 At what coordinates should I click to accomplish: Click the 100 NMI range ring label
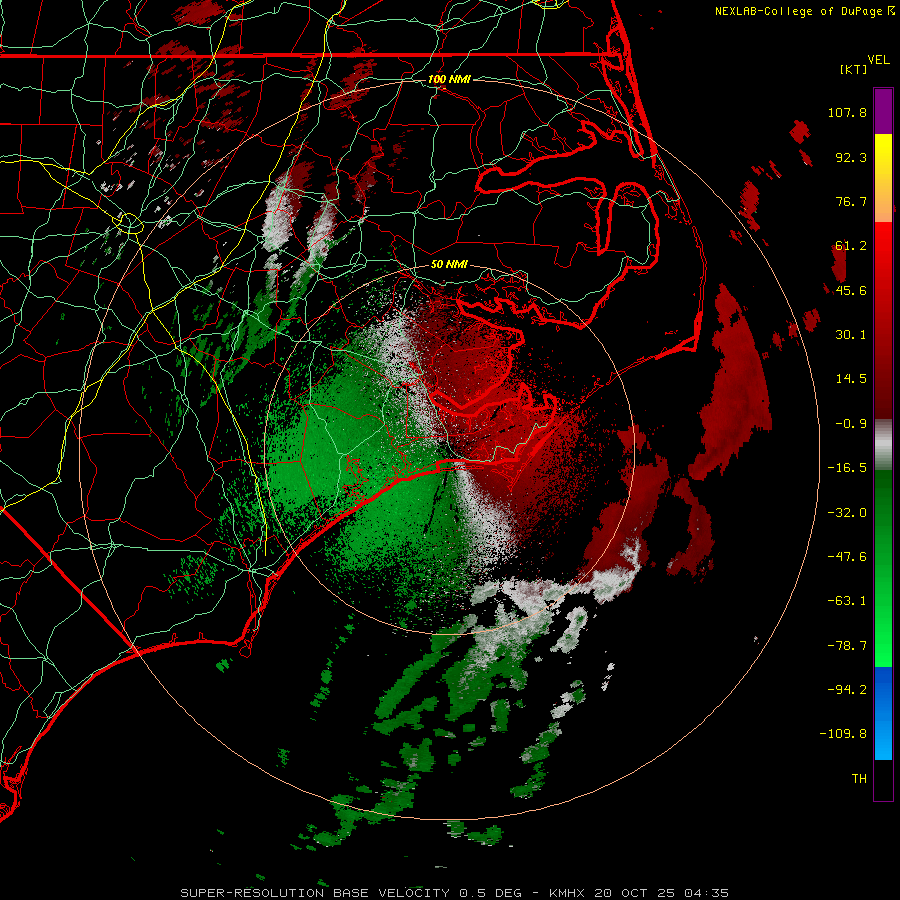click(449, 79)
